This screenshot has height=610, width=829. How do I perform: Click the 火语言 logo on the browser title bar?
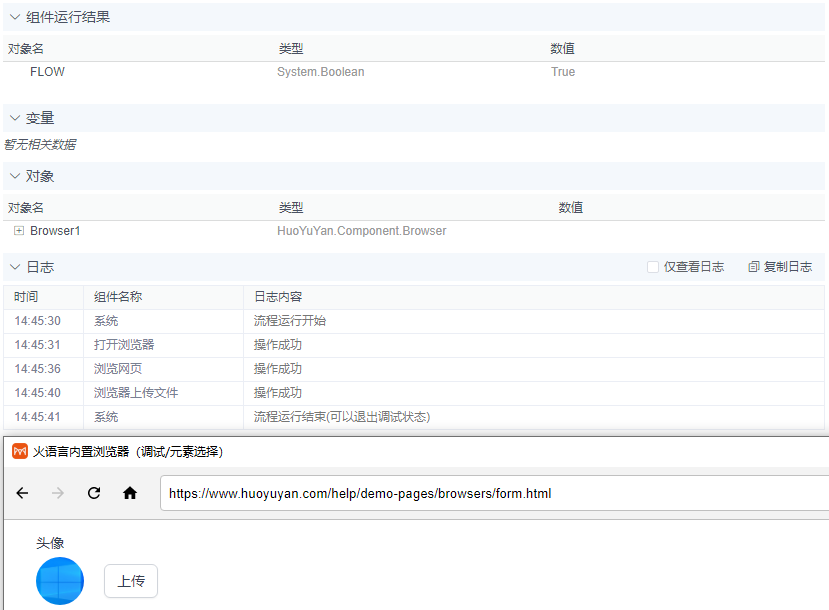19,452
